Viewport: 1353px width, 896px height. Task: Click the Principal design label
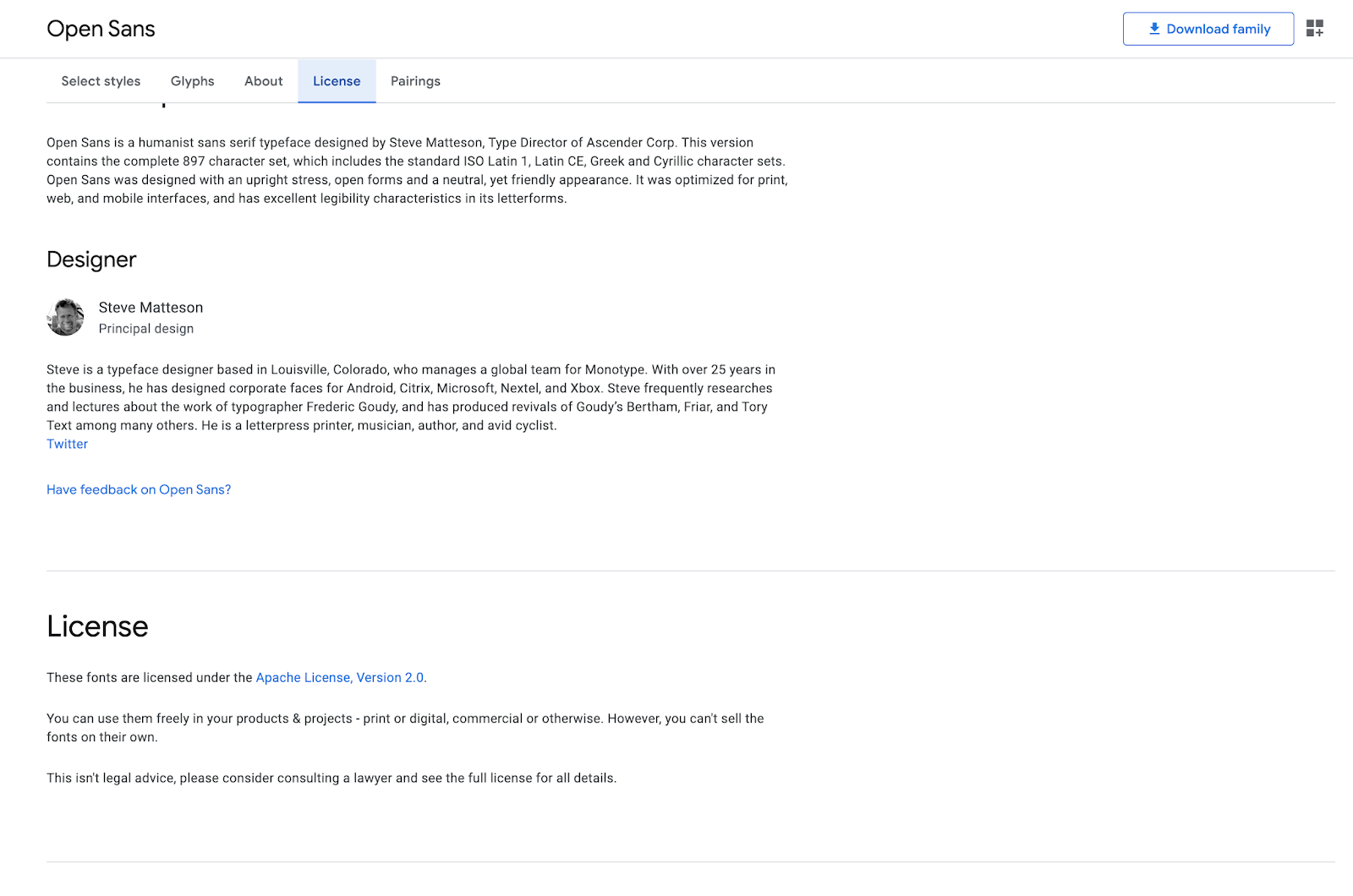[146, 329]
